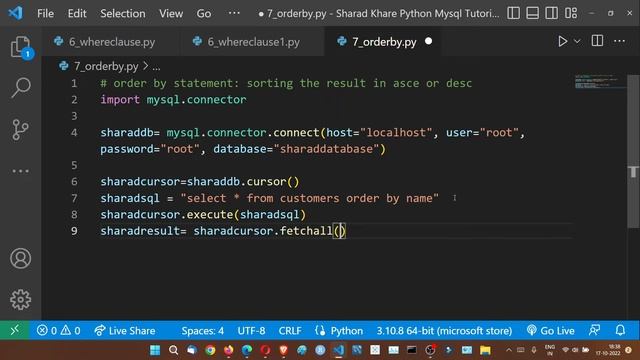The height and width of the screenshot is (360, 640).
Task: Split the editor to the right
Action: [x=597, y=41]
